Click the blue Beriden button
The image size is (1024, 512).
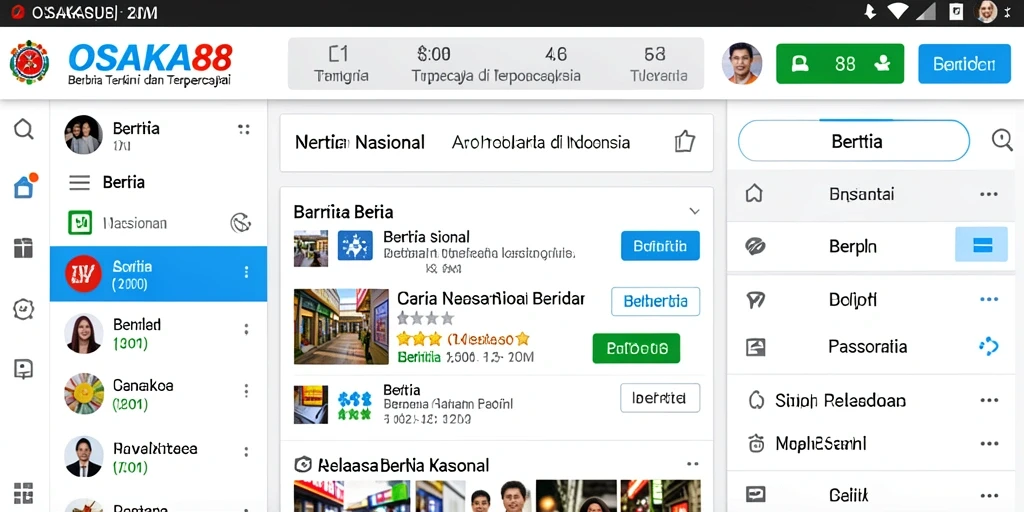pyautogui.click(x=964, y=63)
